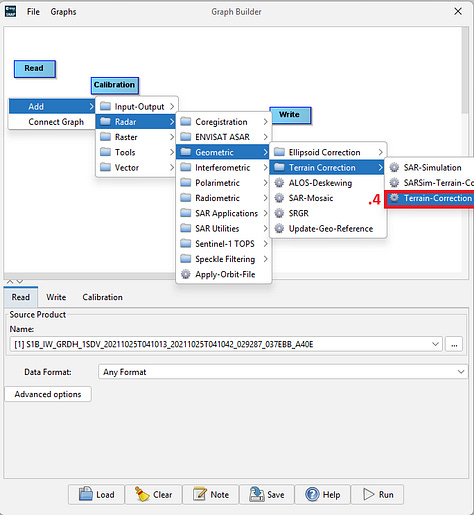The image size is (474, 515).
Task: Click the Radiometric folder icon
Action: pos(186,198)
